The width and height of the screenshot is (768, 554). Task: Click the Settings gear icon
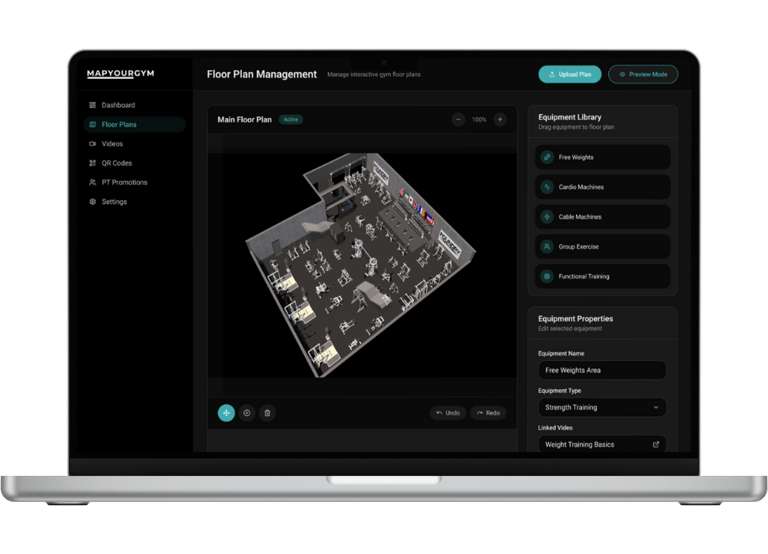coord(93,202)
